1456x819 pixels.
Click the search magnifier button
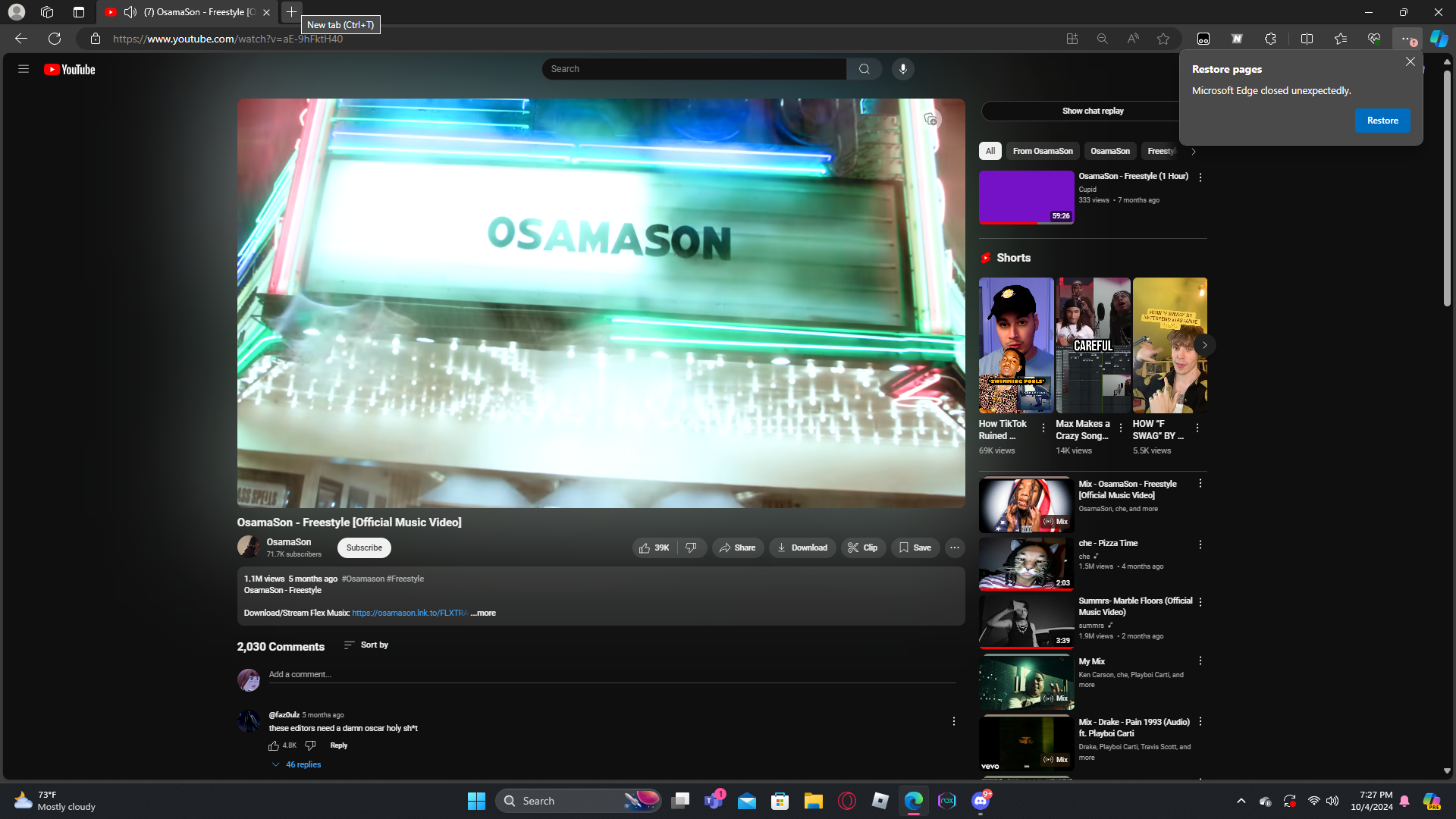point(864,69)
